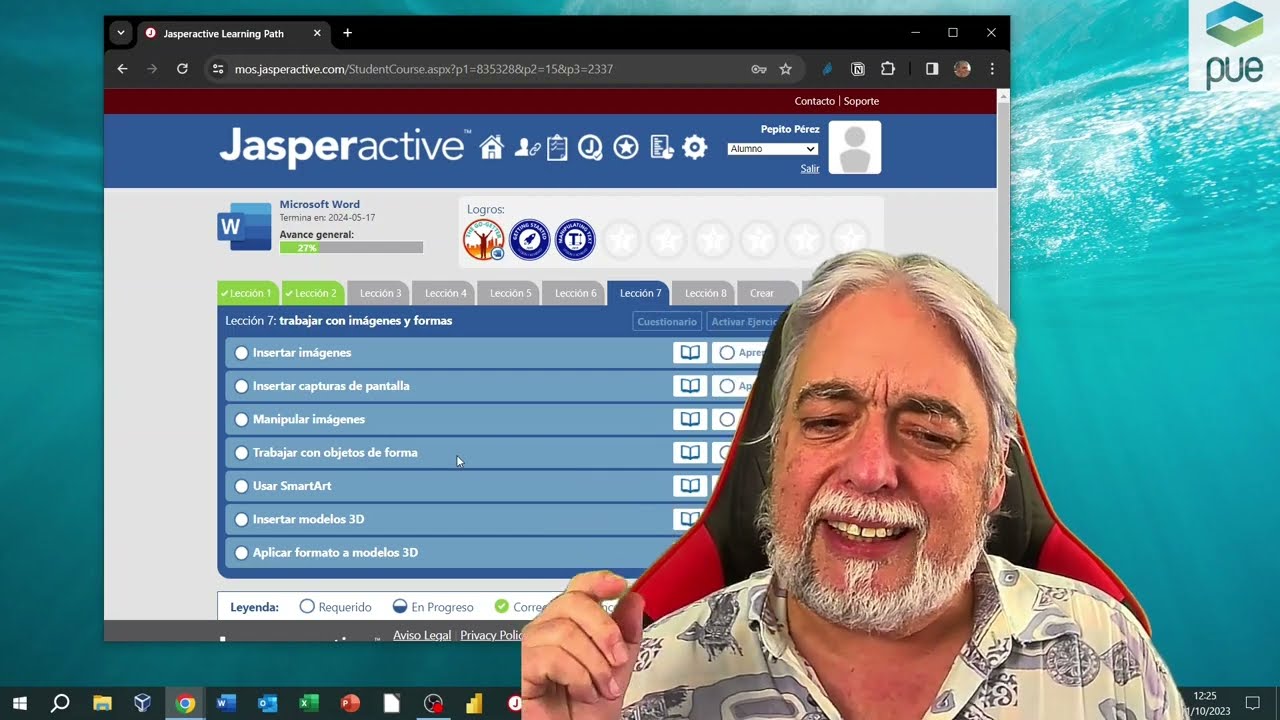The width and height of the screenshot is (1280, 720).
Task: Select status circle for Insertar capturas de pantalla
Action: tap(241, 386)
